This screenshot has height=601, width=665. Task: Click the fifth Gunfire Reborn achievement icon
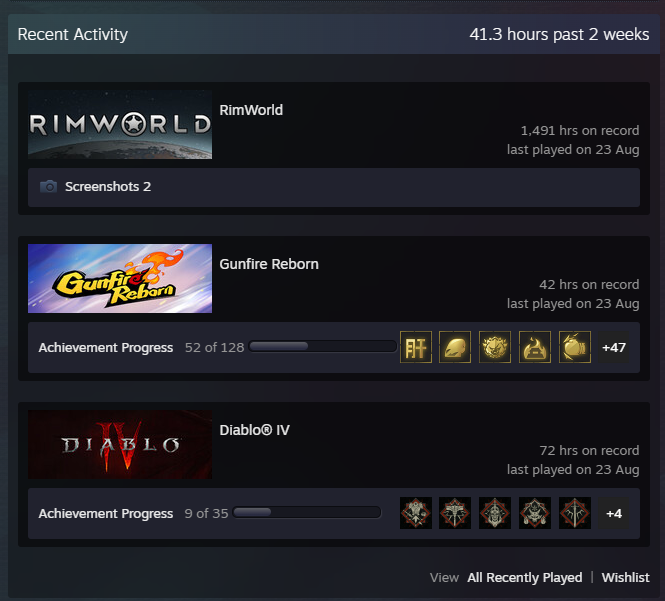click(x=575, y=347)
